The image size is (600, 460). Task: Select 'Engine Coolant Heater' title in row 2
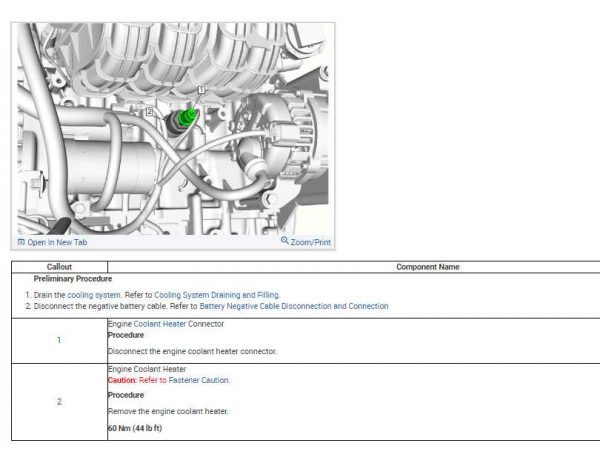point(147,369)
